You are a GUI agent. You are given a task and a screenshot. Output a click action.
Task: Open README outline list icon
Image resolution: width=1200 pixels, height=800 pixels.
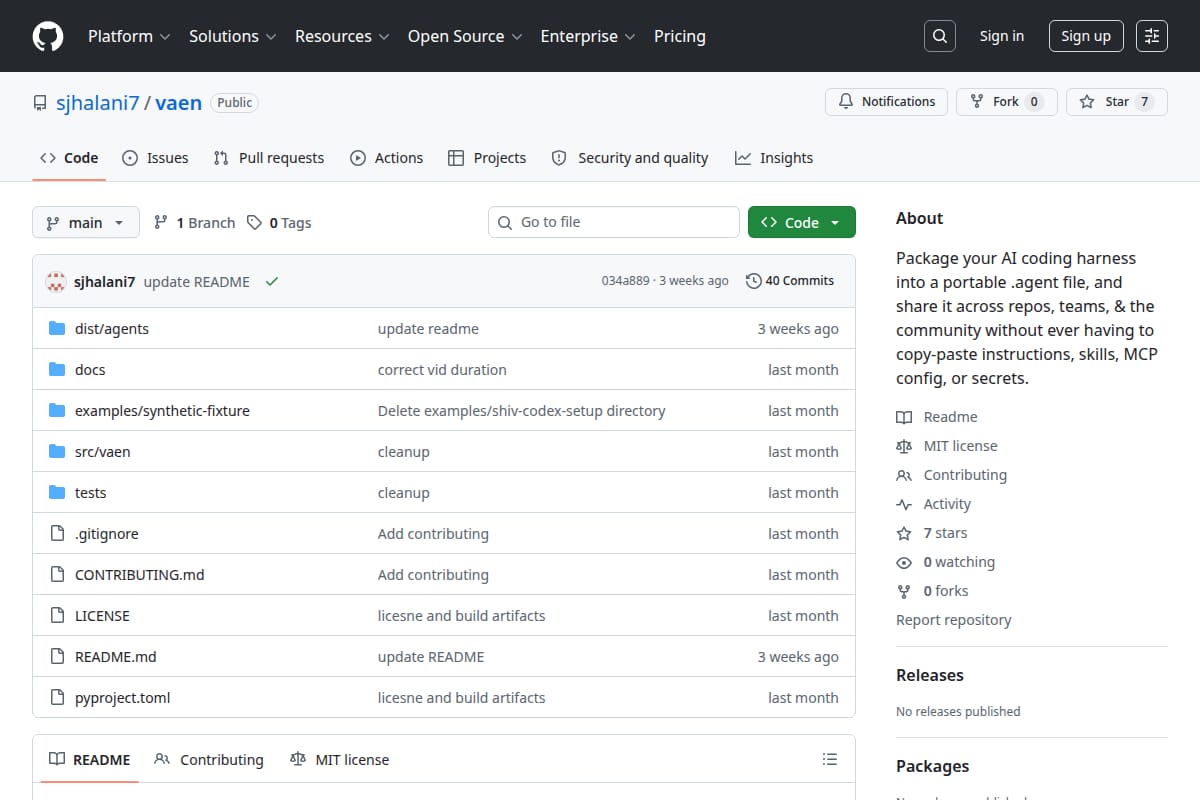[x=829, y=759]
